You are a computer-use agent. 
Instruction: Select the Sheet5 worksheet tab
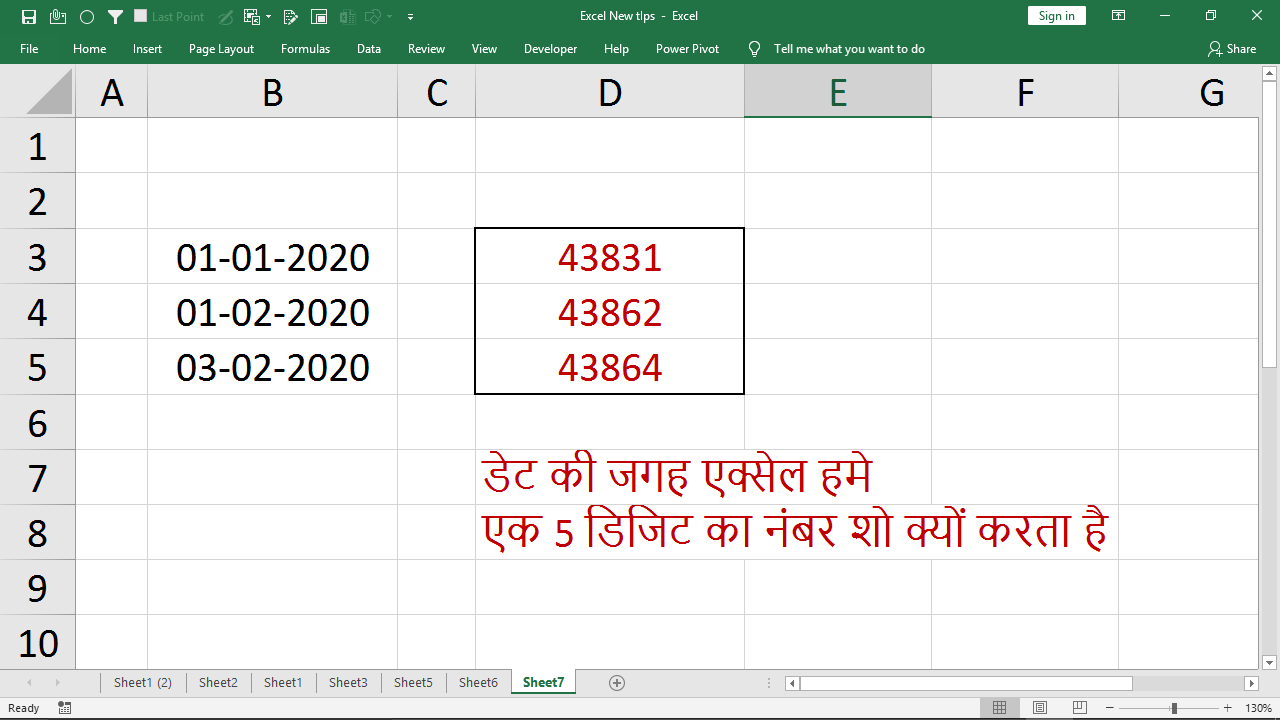[413, 682]
